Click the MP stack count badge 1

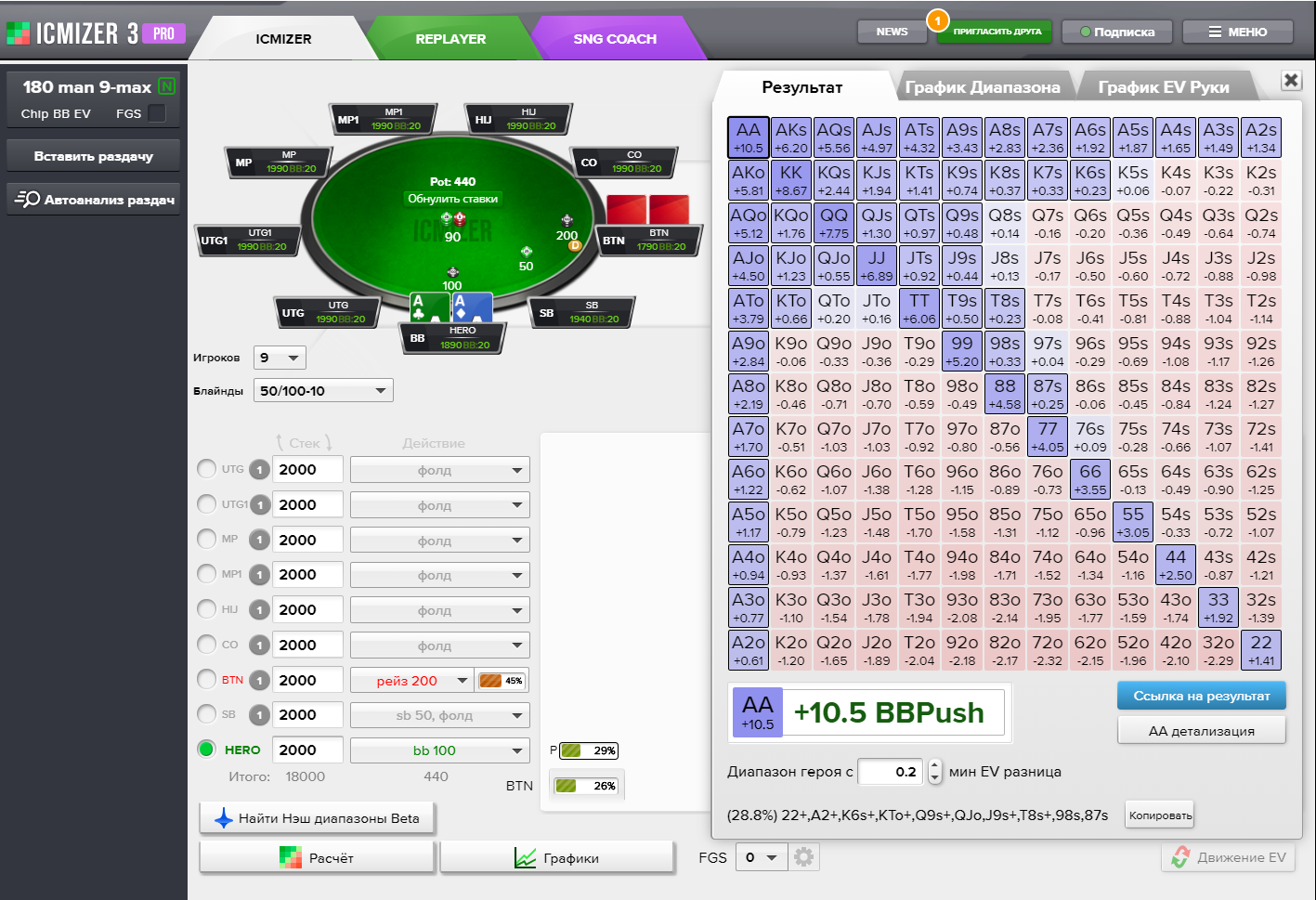tap(259, 541)
